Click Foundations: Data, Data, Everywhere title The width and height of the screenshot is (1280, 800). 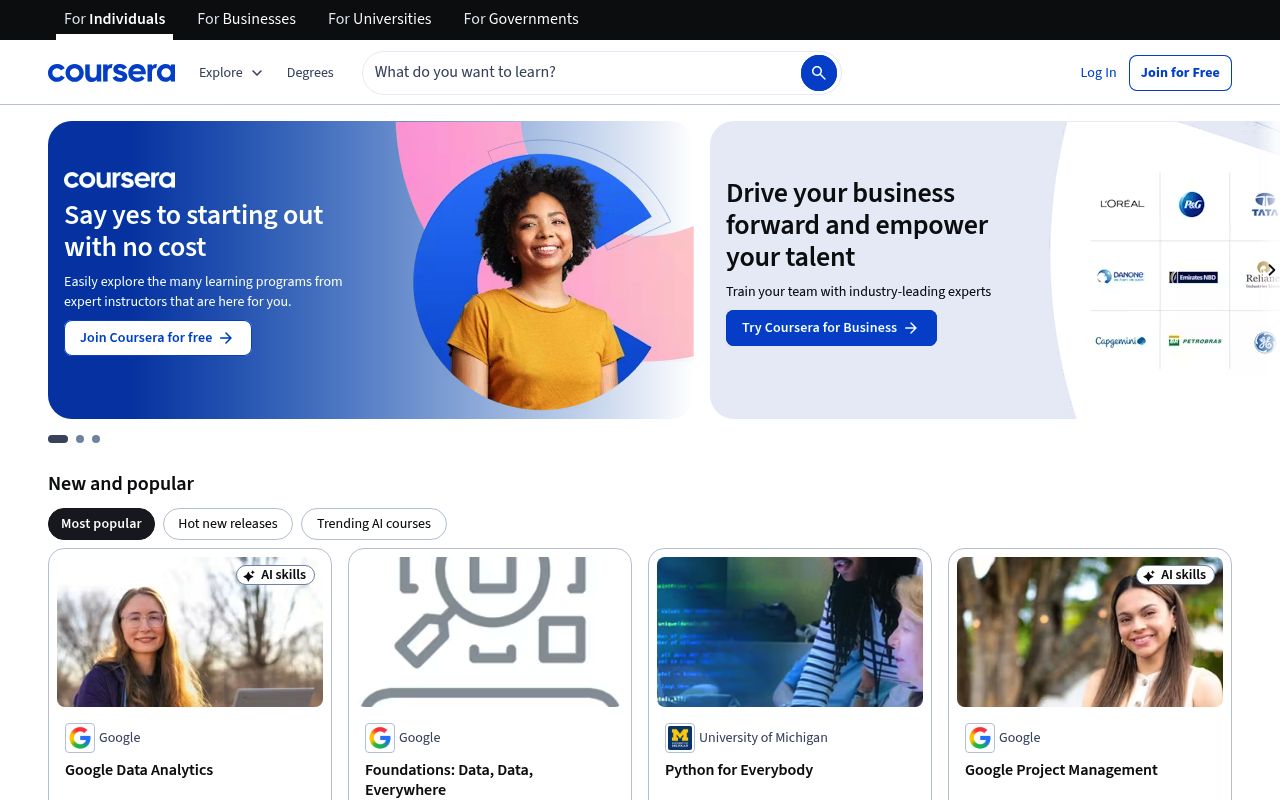point(449,780)
